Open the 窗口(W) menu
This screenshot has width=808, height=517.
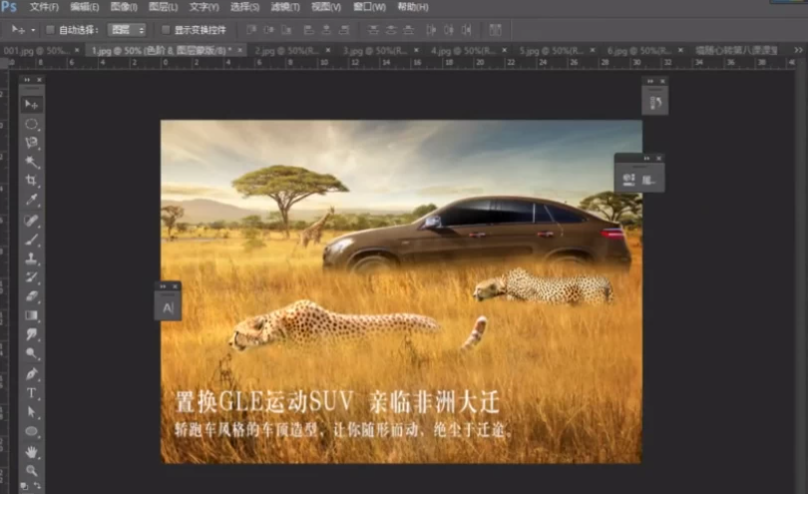[369, 7]
